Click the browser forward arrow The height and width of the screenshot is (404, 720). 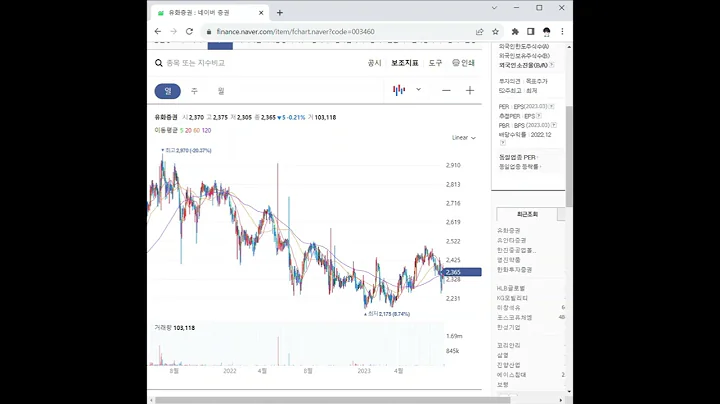(174, 31)
